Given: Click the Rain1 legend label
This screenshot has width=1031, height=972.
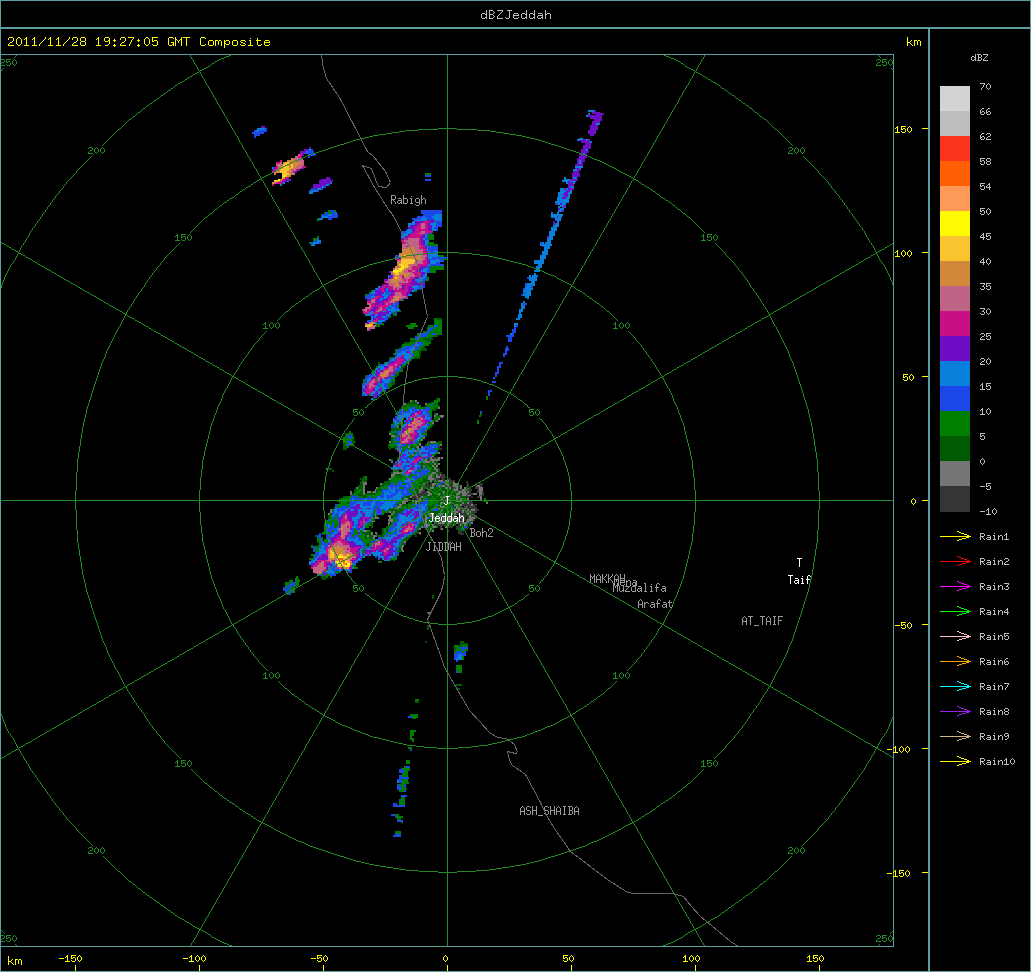Looking at the screenshot, I should [x=994, y=537].
